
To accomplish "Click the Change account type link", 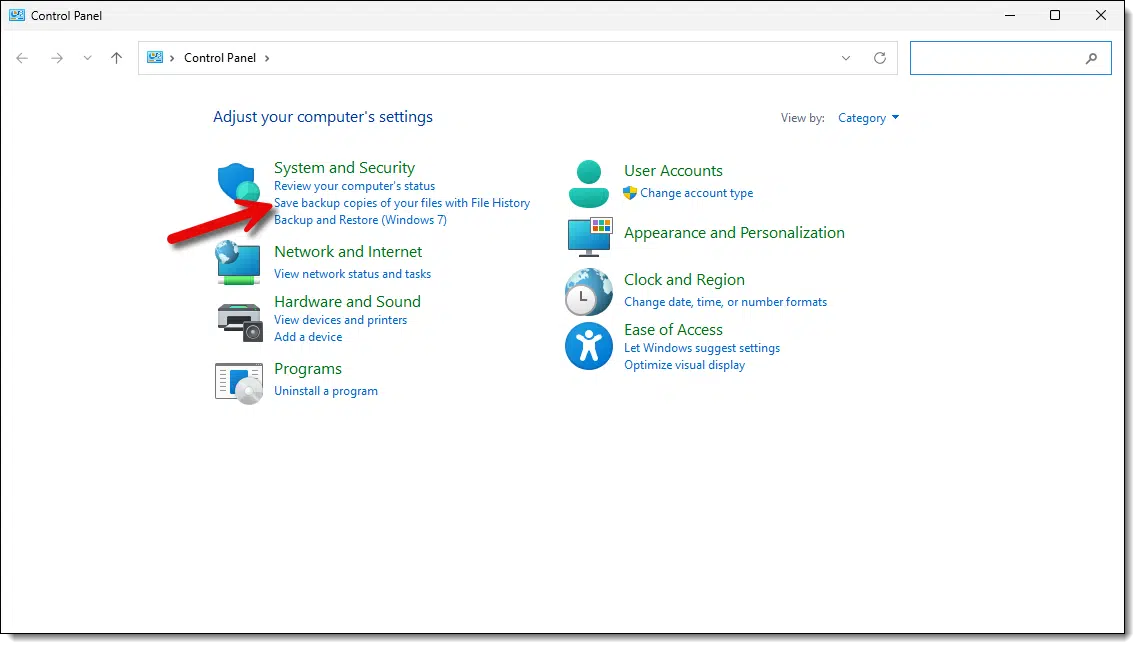I will (697, 193).
